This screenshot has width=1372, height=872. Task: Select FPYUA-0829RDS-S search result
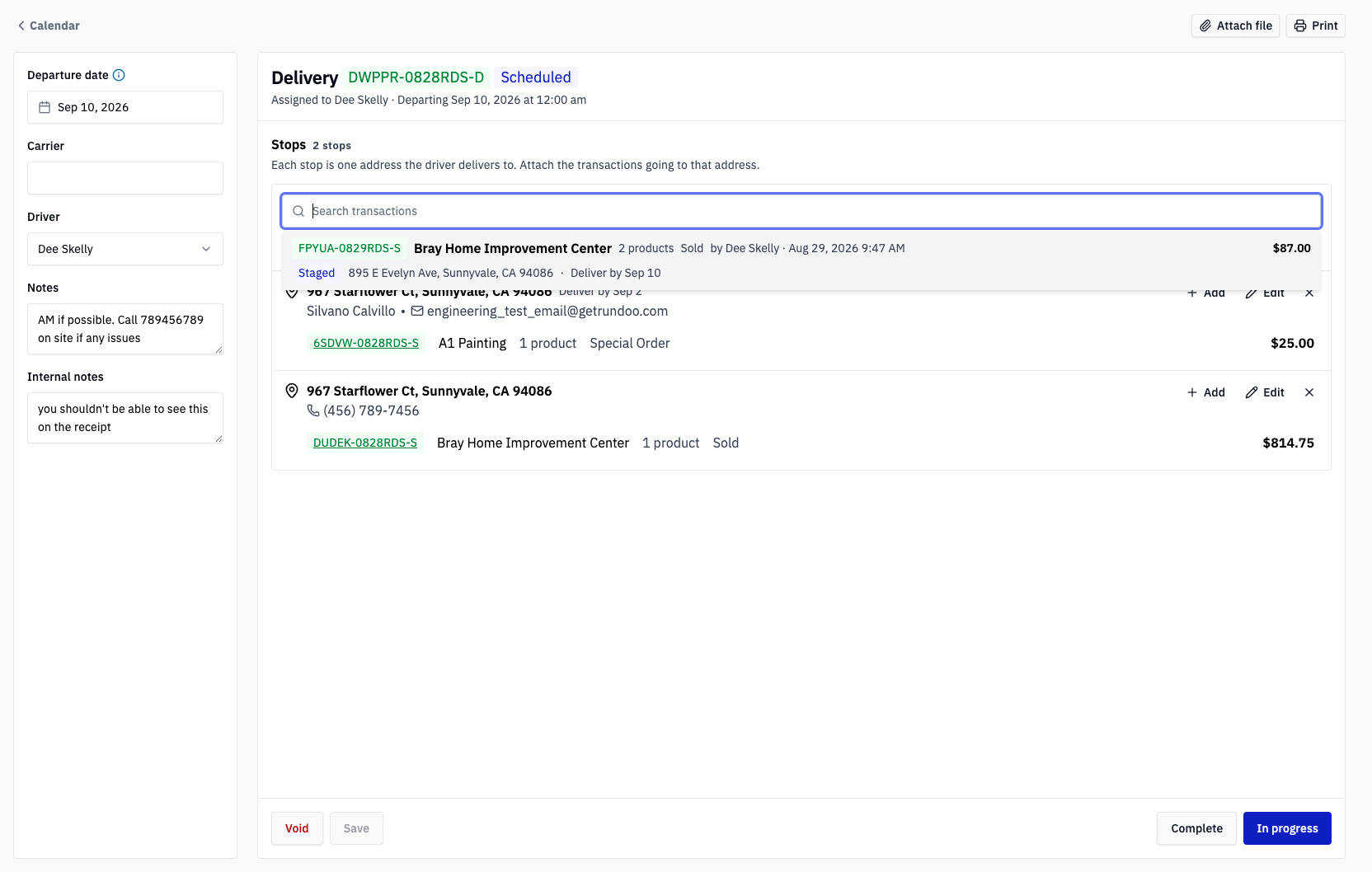[801, 260]
